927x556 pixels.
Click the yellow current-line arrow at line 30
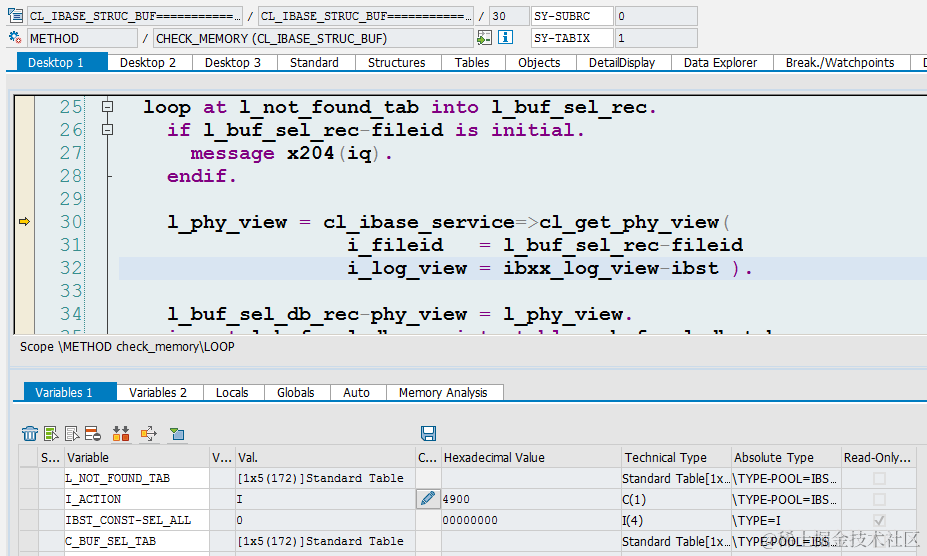coord(24,221)
